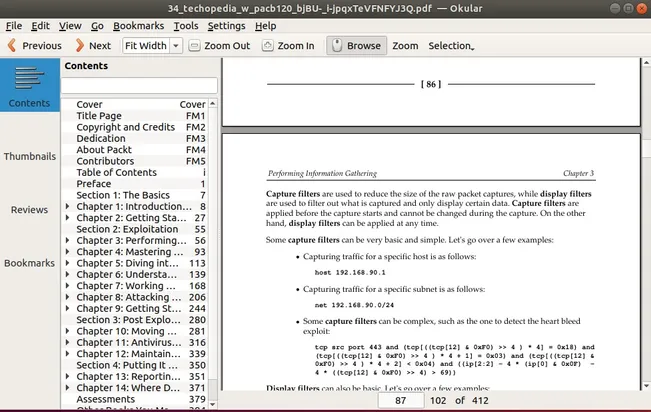Viewport: 651px width, 412px height.
Task: Show the Thumbnails sidebar panel
Action: pos(29,157)
